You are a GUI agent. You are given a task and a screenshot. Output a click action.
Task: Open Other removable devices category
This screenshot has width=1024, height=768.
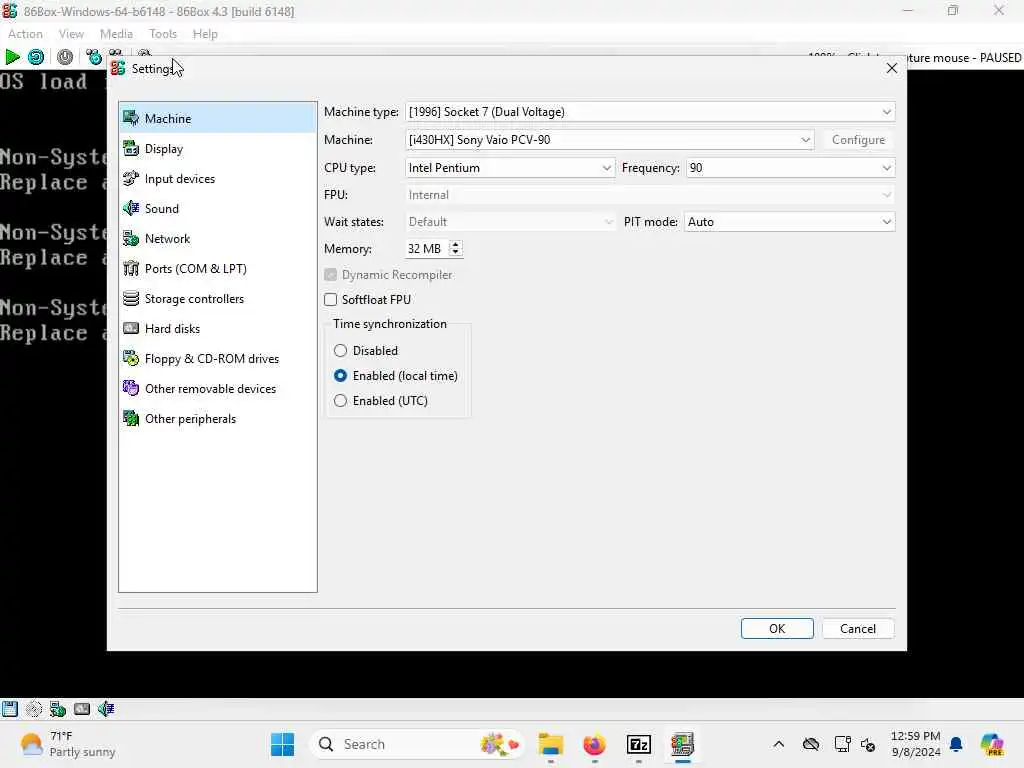(x=217, y=389)
